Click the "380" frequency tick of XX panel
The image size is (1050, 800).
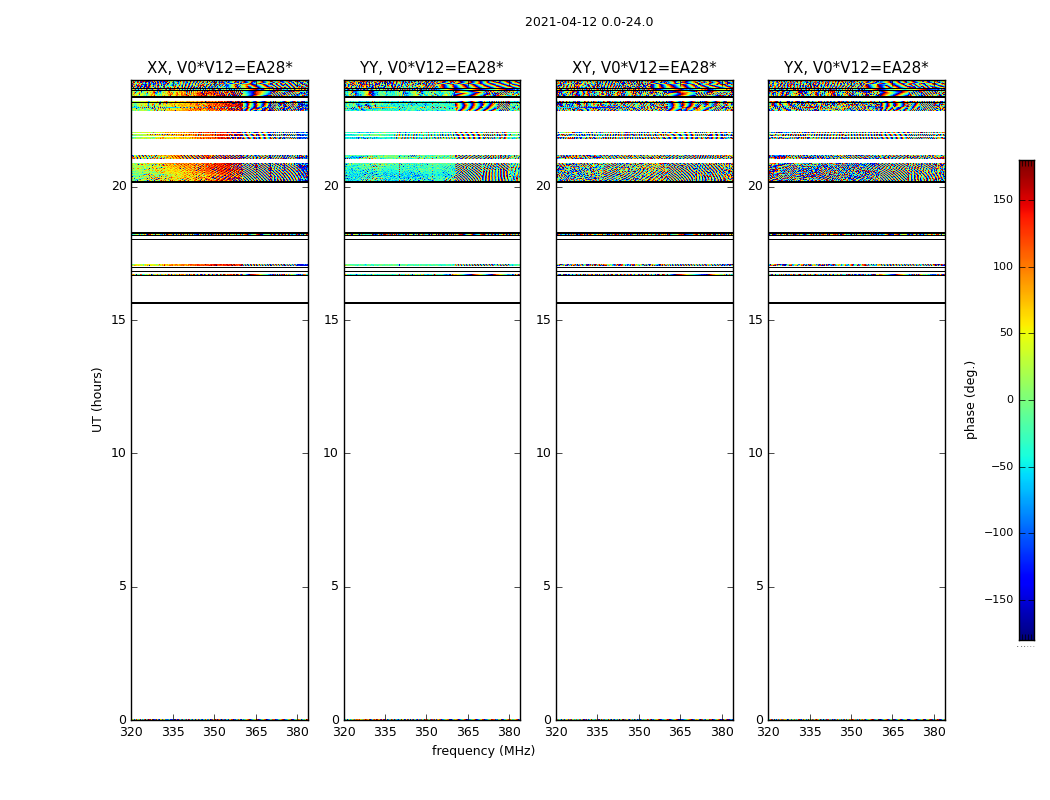coord(297,732)
